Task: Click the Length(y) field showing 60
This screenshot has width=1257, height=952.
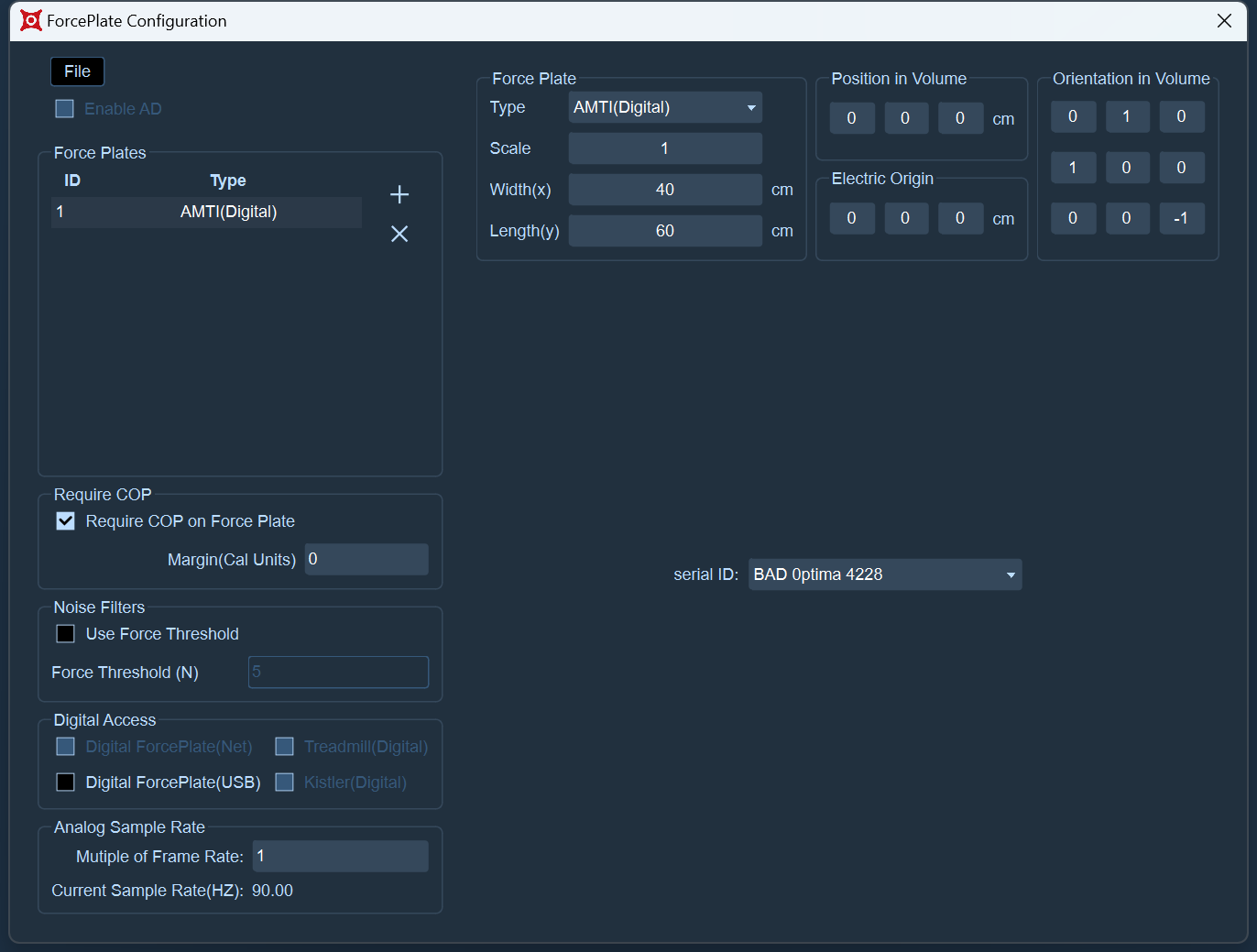Action: 665,231
